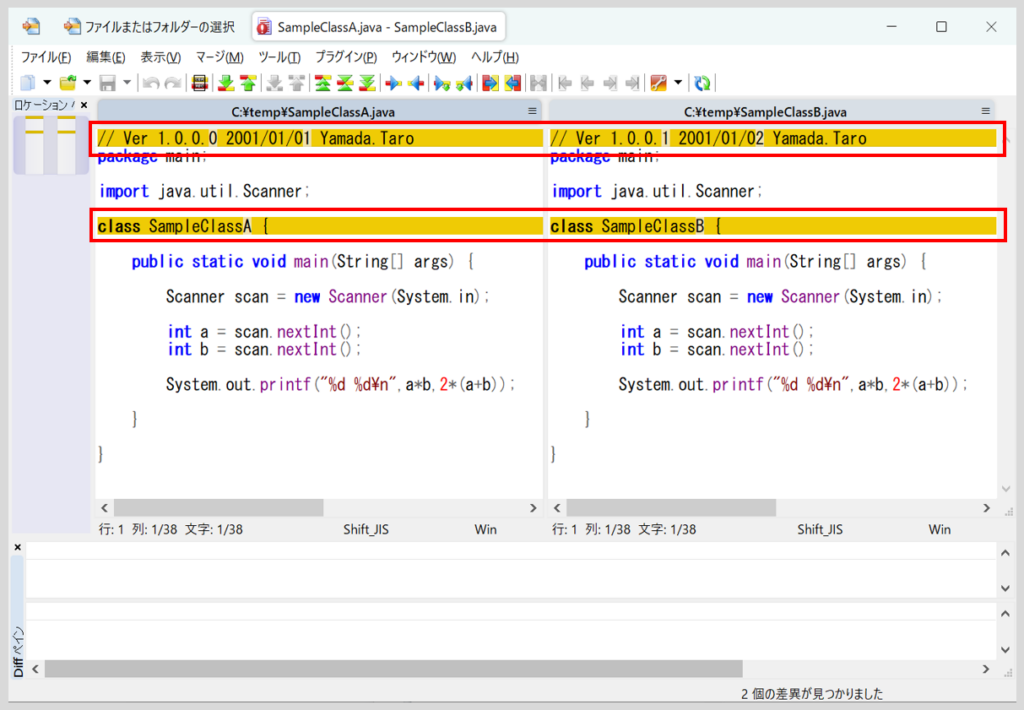Click the New document toolbar icon
Viewport: 1024px width, 710px height.
tap(28, 83)
